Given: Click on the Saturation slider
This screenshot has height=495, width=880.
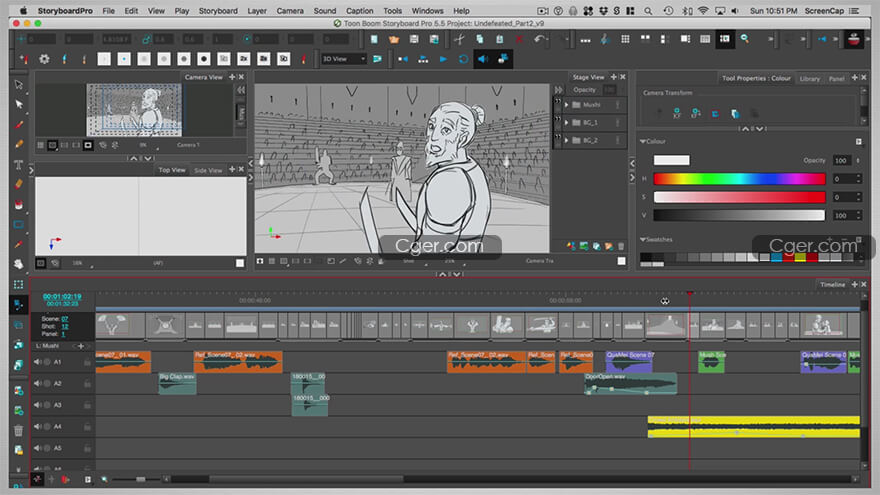Looking at the screenshot, I should (x=739, y=197).
